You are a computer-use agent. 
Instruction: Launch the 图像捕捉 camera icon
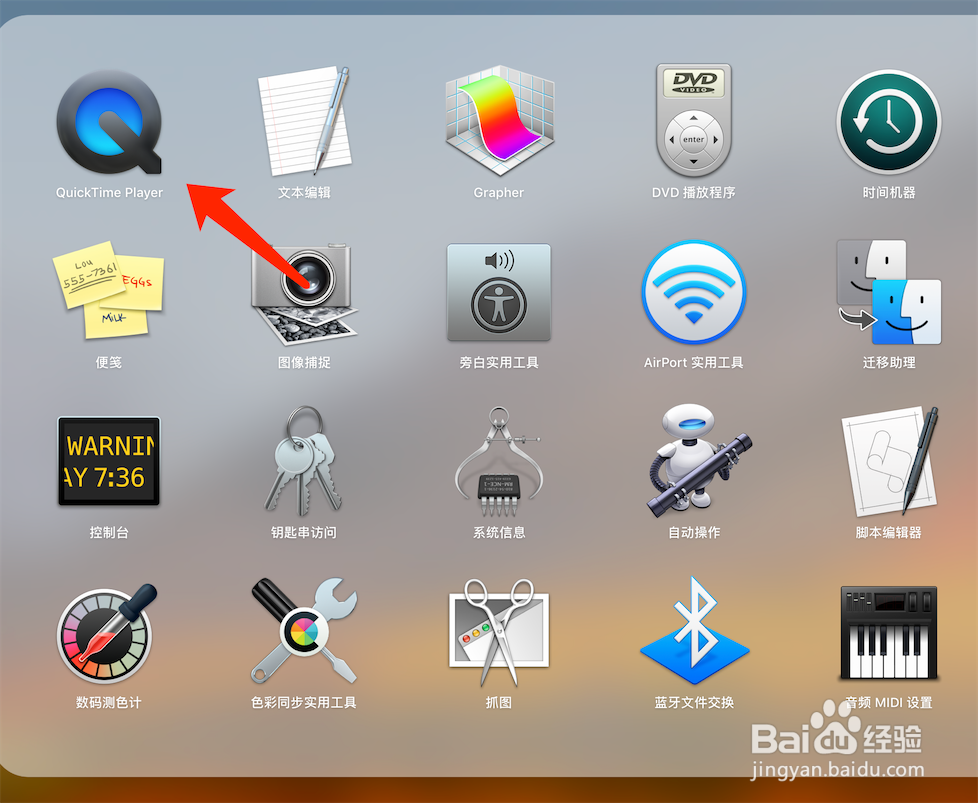pos(304,294)
